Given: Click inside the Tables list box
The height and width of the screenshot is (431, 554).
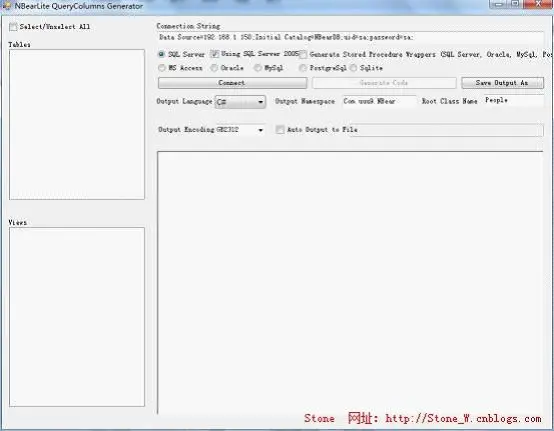Looking at the screenshot, I should pos(77,124).
